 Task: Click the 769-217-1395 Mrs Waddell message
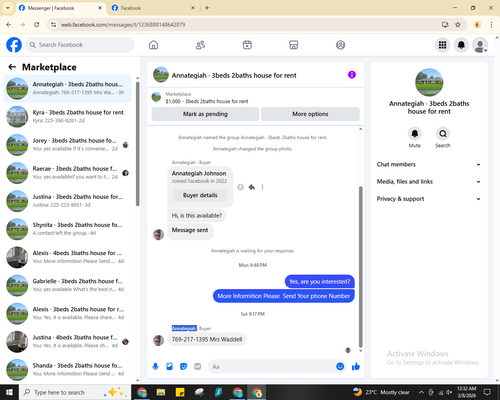pyautogui.click(x=207, y=340)
